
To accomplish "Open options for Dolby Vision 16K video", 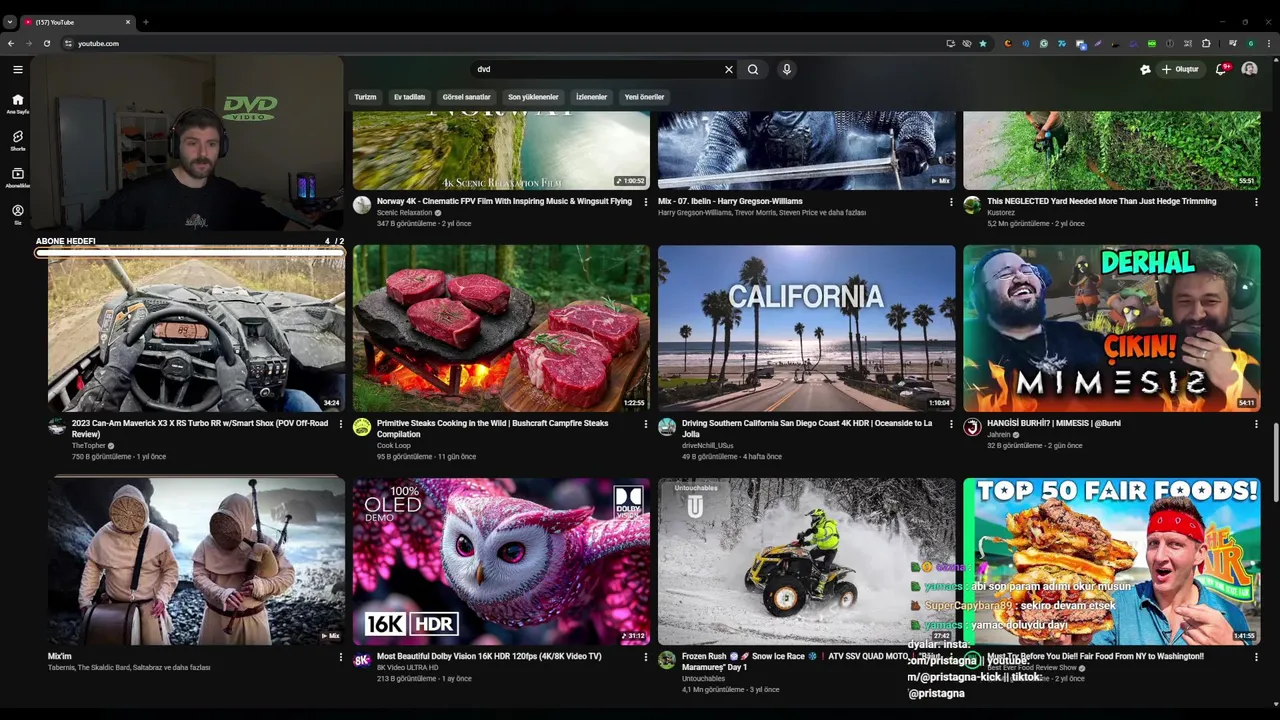I will click(x=646, y=657).
